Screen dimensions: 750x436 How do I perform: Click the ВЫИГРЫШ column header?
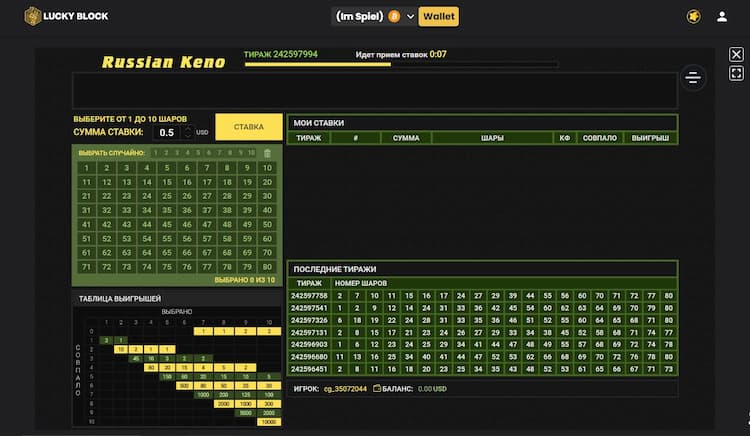tap(651, 138)
